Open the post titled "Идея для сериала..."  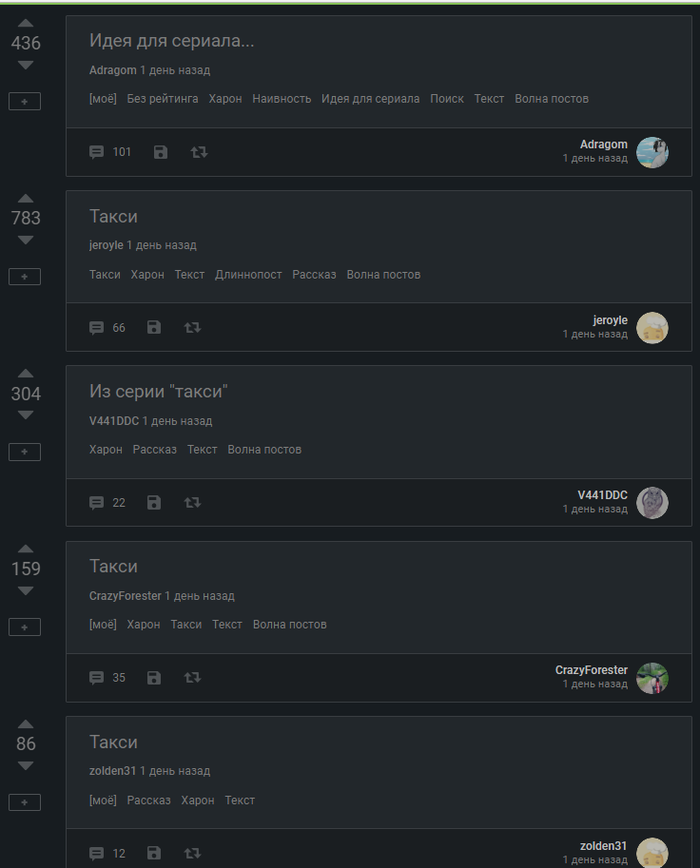click(x=172, y=41)
